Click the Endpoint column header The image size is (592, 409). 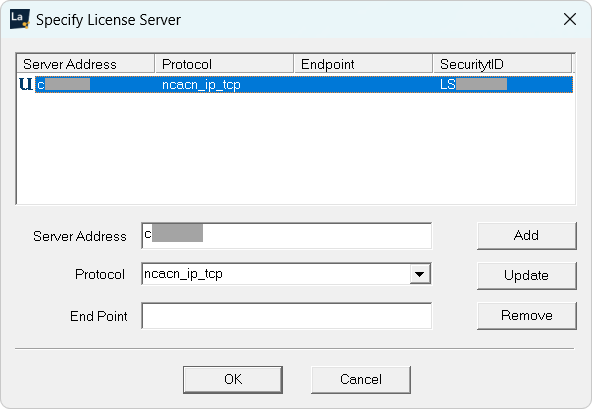[x=364, y=64]
